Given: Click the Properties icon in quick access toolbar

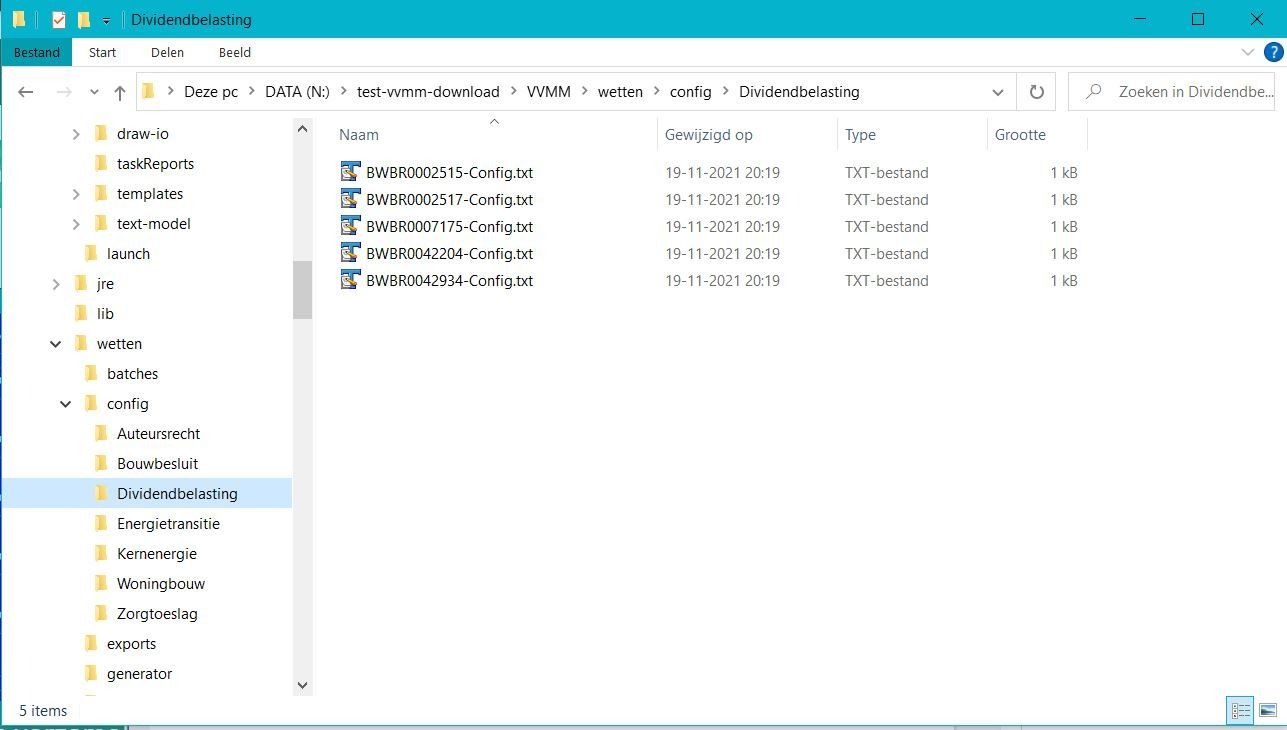Looking at the screenshot, I should 59,19.
